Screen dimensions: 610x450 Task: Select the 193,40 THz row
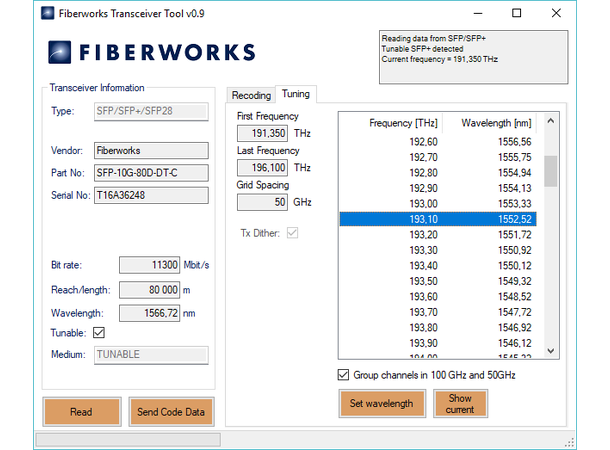(x=438, y=266)
